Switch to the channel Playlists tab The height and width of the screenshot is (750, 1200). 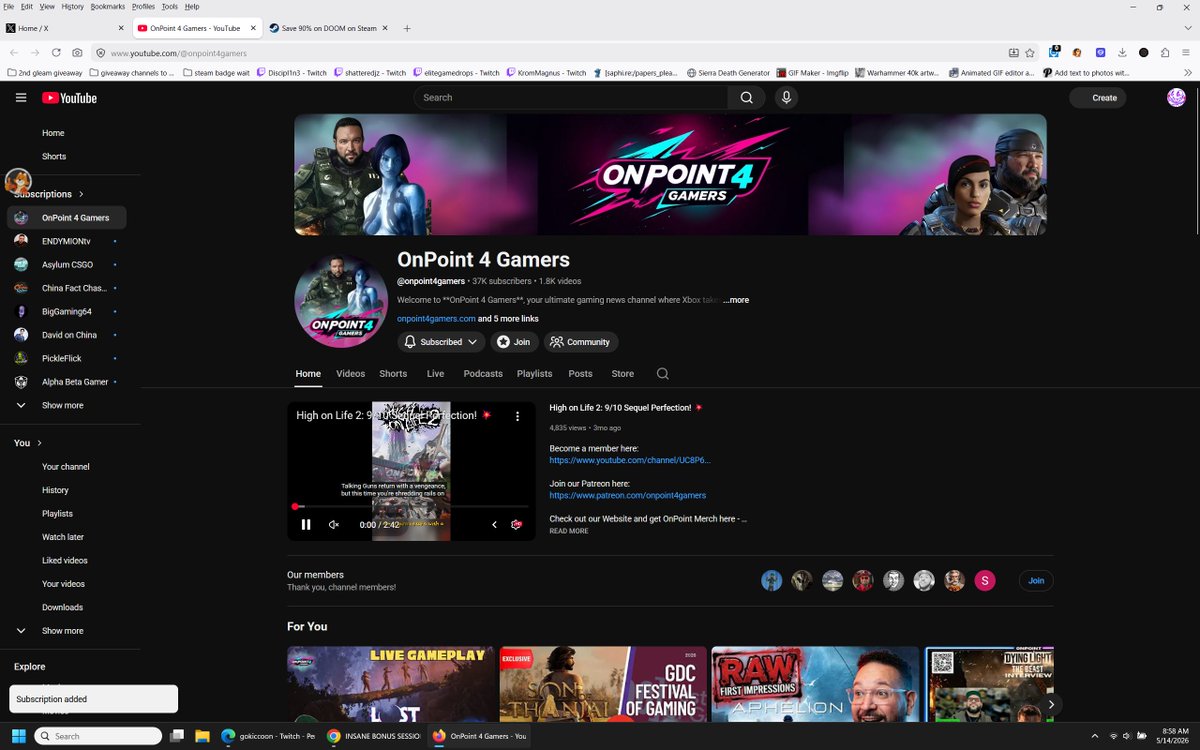[x=534, y=374]
